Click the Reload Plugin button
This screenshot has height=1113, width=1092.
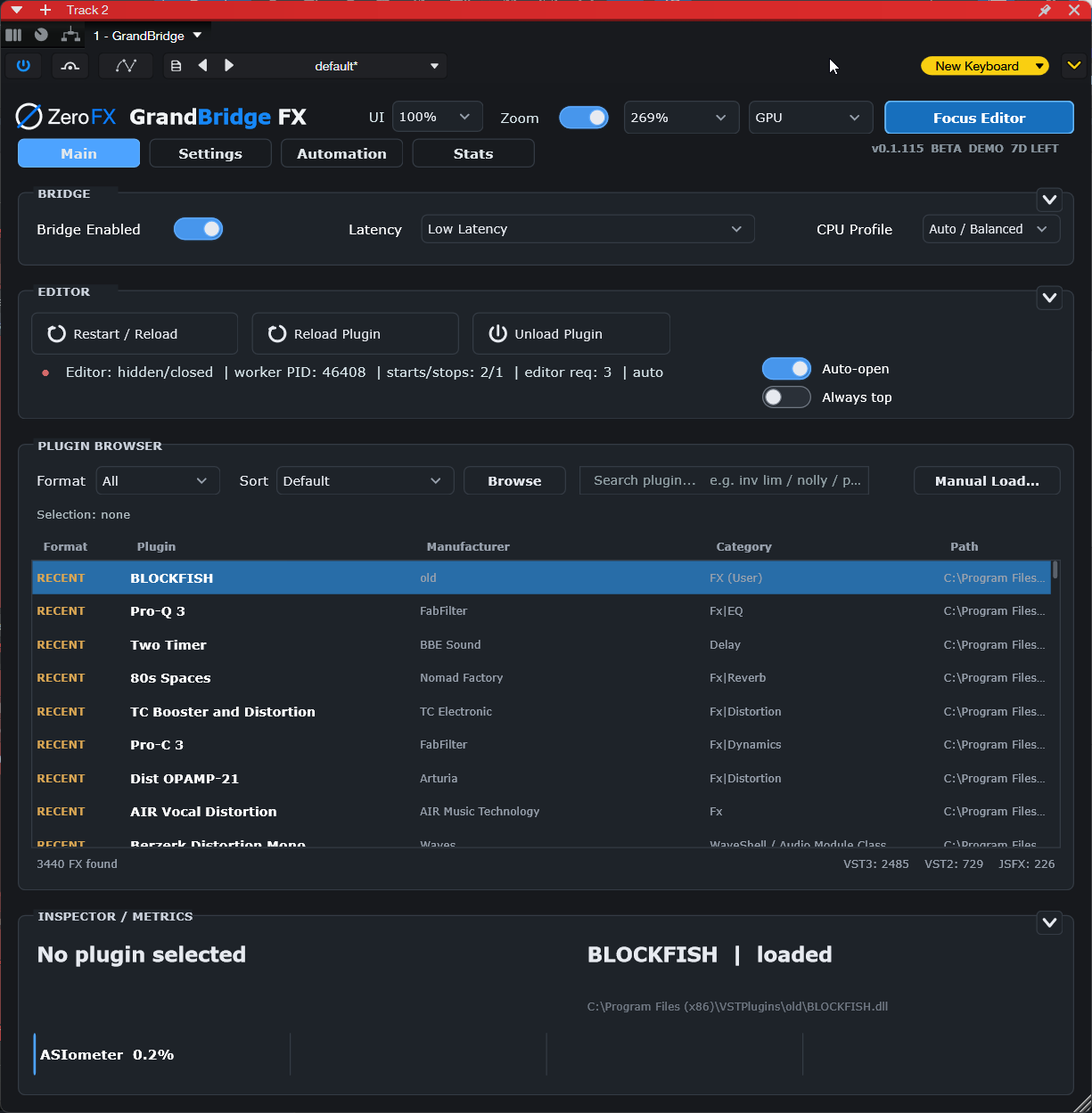[x=355, y=333]
